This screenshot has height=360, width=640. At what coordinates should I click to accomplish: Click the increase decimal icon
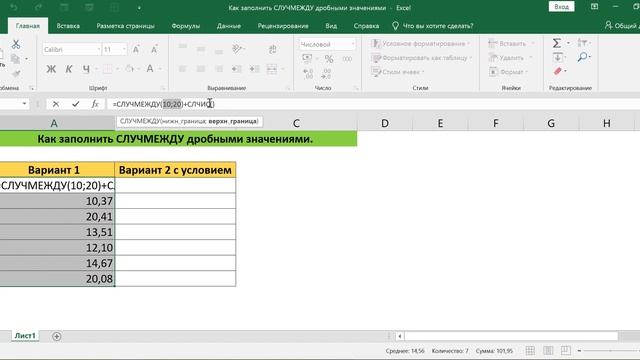pyautogui.click(x=308, y=74)
